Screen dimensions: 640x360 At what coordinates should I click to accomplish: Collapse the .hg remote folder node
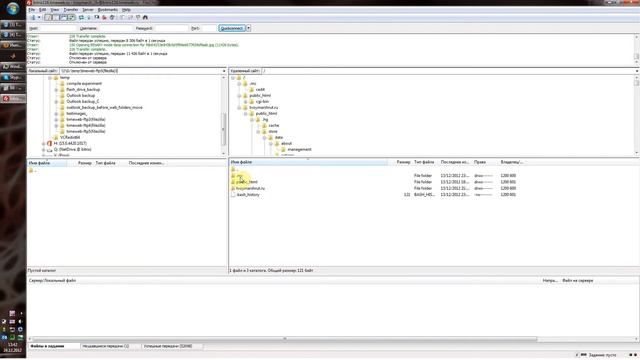tap(252, 120)
